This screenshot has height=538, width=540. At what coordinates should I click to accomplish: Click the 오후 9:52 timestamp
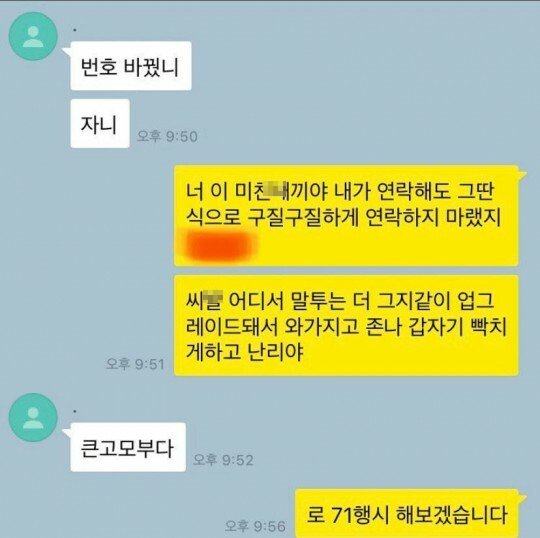223,460
